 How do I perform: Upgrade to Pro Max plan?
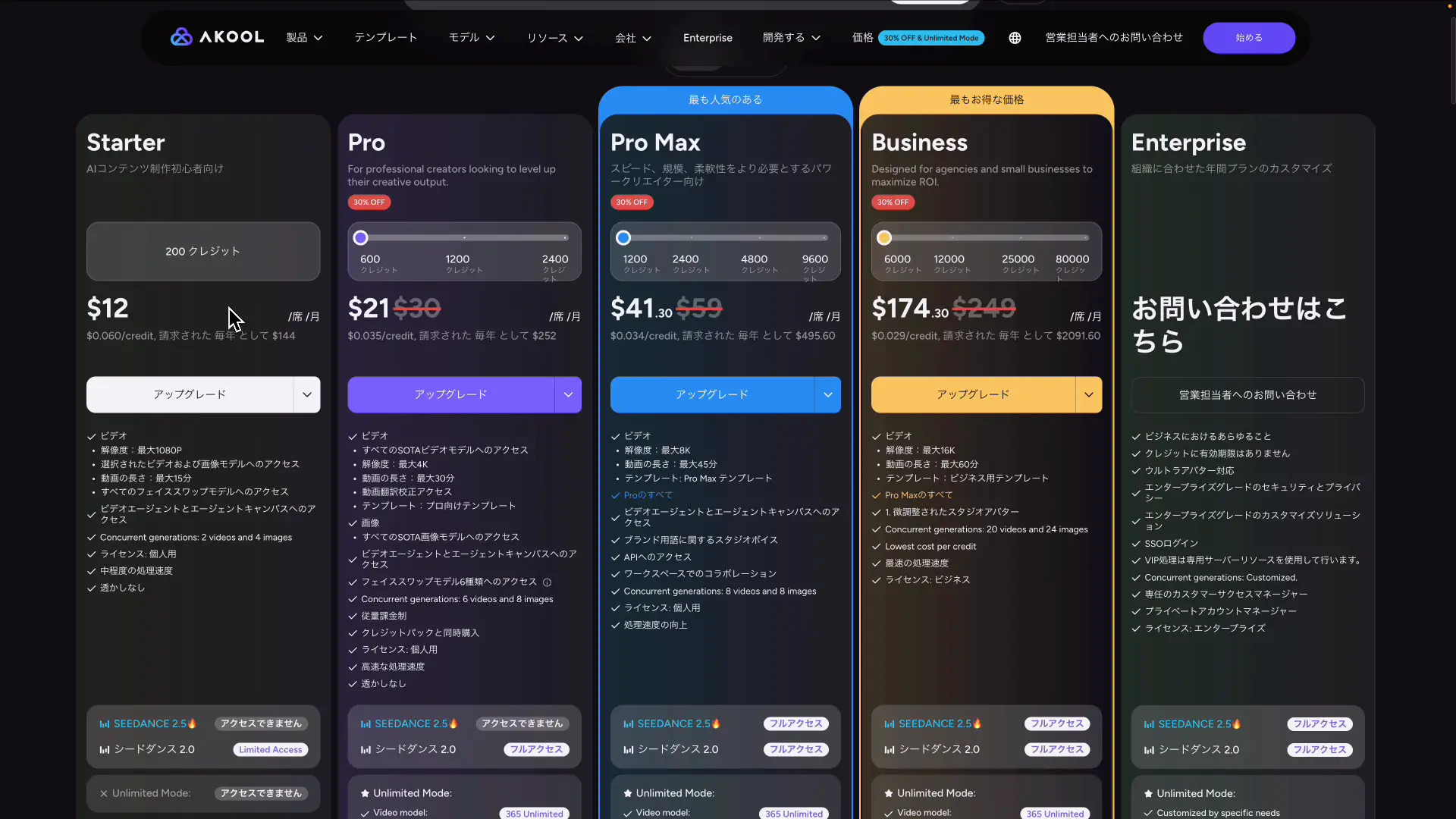[x=712, y=394]
